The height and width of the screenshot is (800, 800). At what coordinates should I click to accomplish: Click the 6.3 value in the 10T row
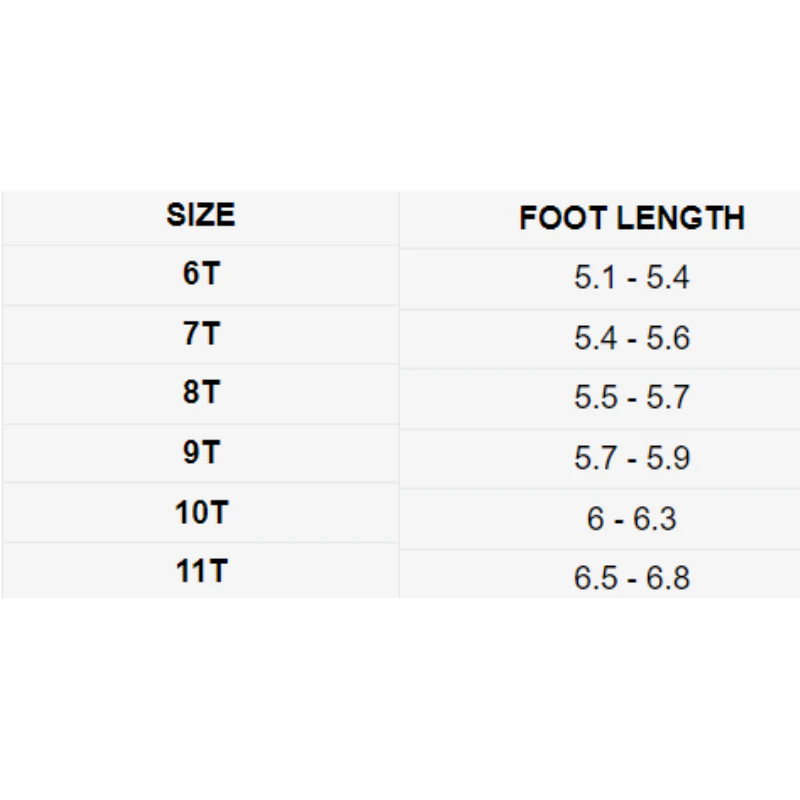(656, 519)
